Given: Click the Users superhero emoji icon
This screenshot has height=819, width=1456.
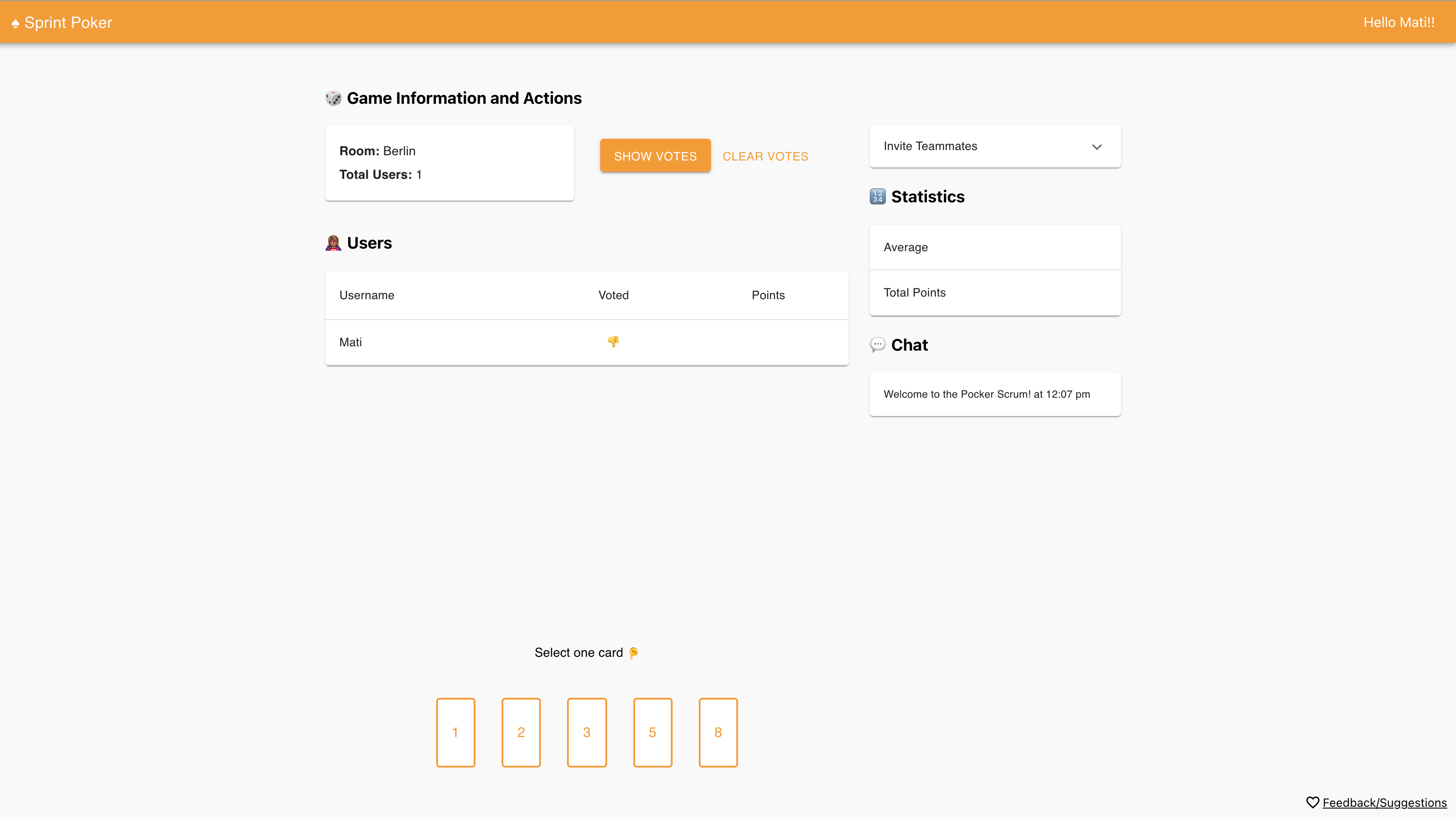Looking at the screenshot, I should tap(333, 243).
